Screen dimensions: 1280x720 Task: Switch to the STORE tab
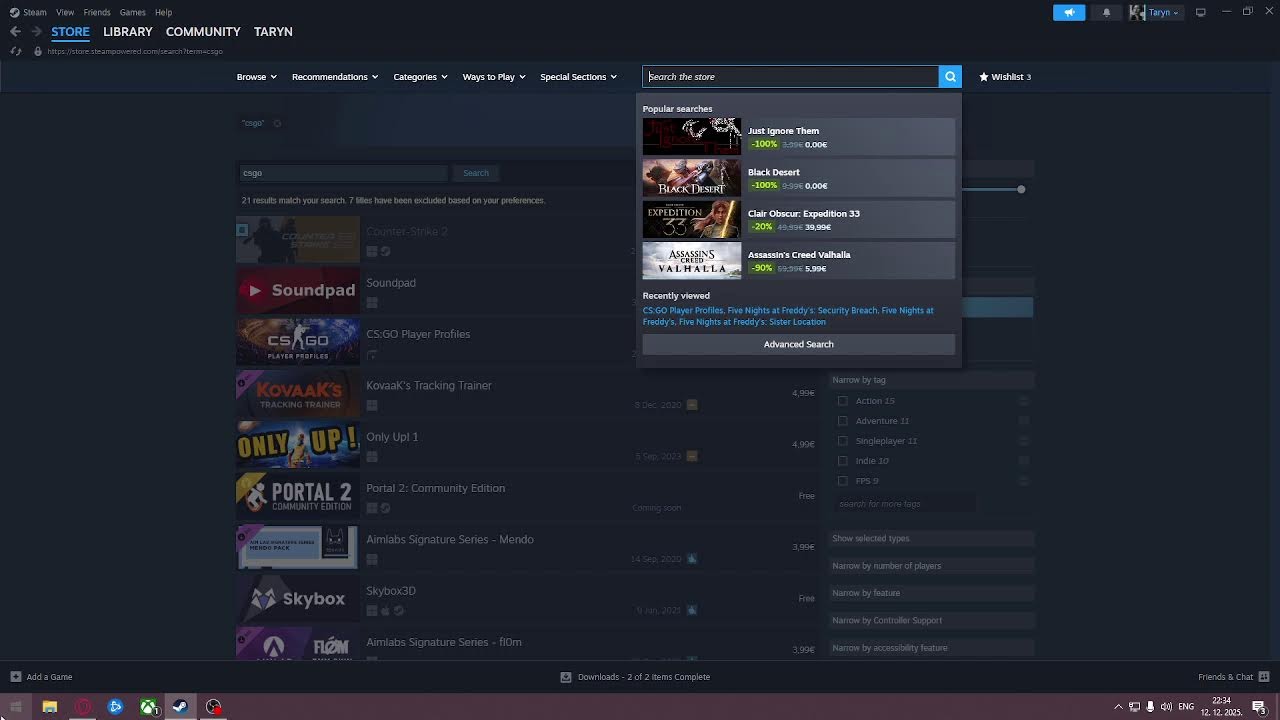point(70,32)
